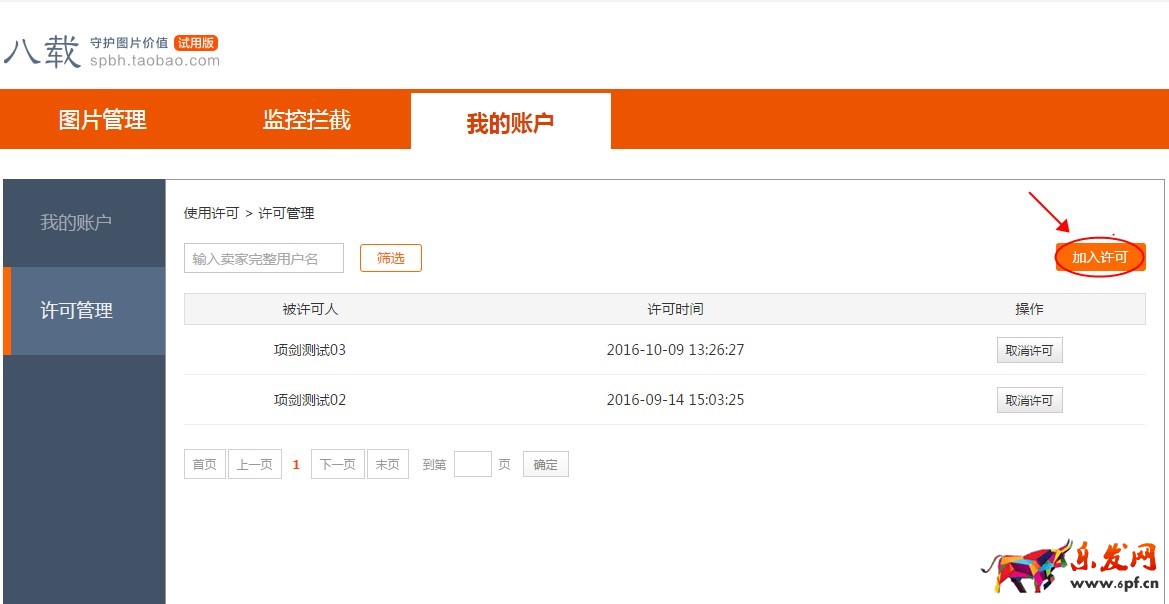Cancel permission for 项剑测试03

click(x=1029, y=349)
